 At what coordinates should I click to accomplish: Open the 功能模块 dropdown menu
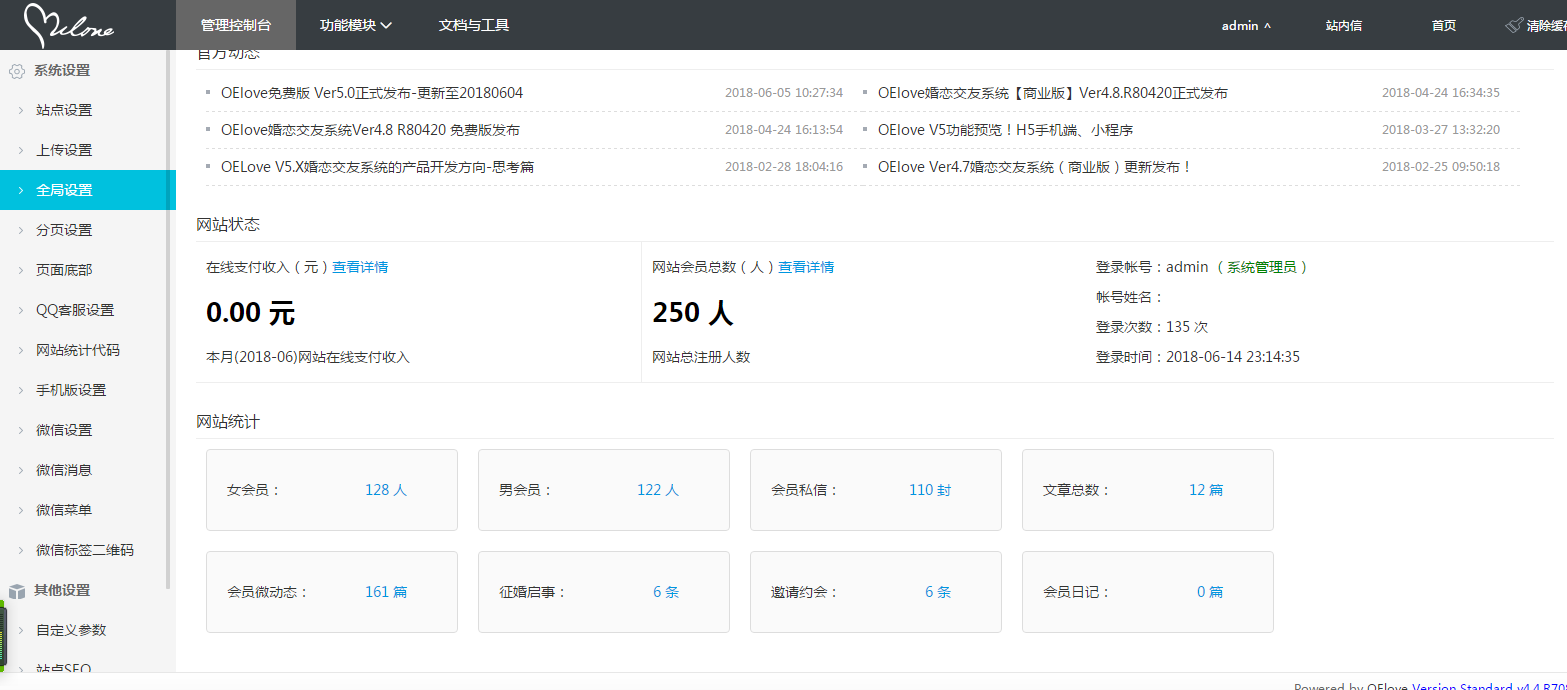tap(355, 25)
